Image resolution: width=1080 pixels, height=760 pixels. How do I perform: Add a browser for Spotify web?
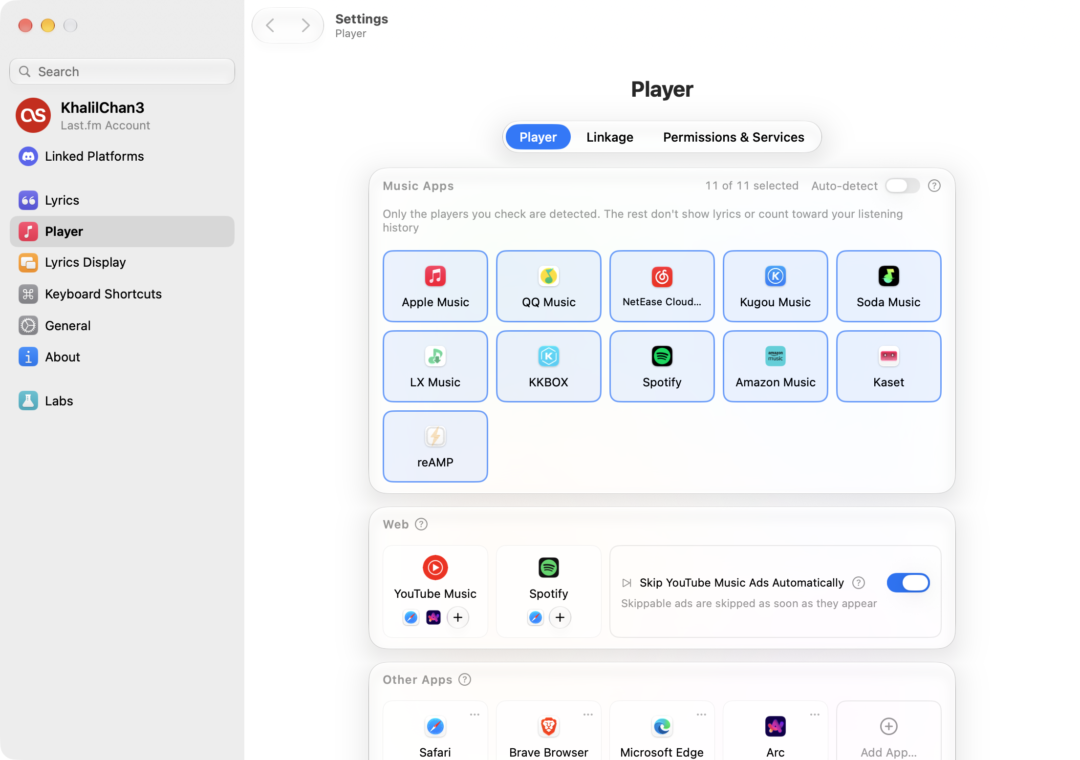coord(559,617)
